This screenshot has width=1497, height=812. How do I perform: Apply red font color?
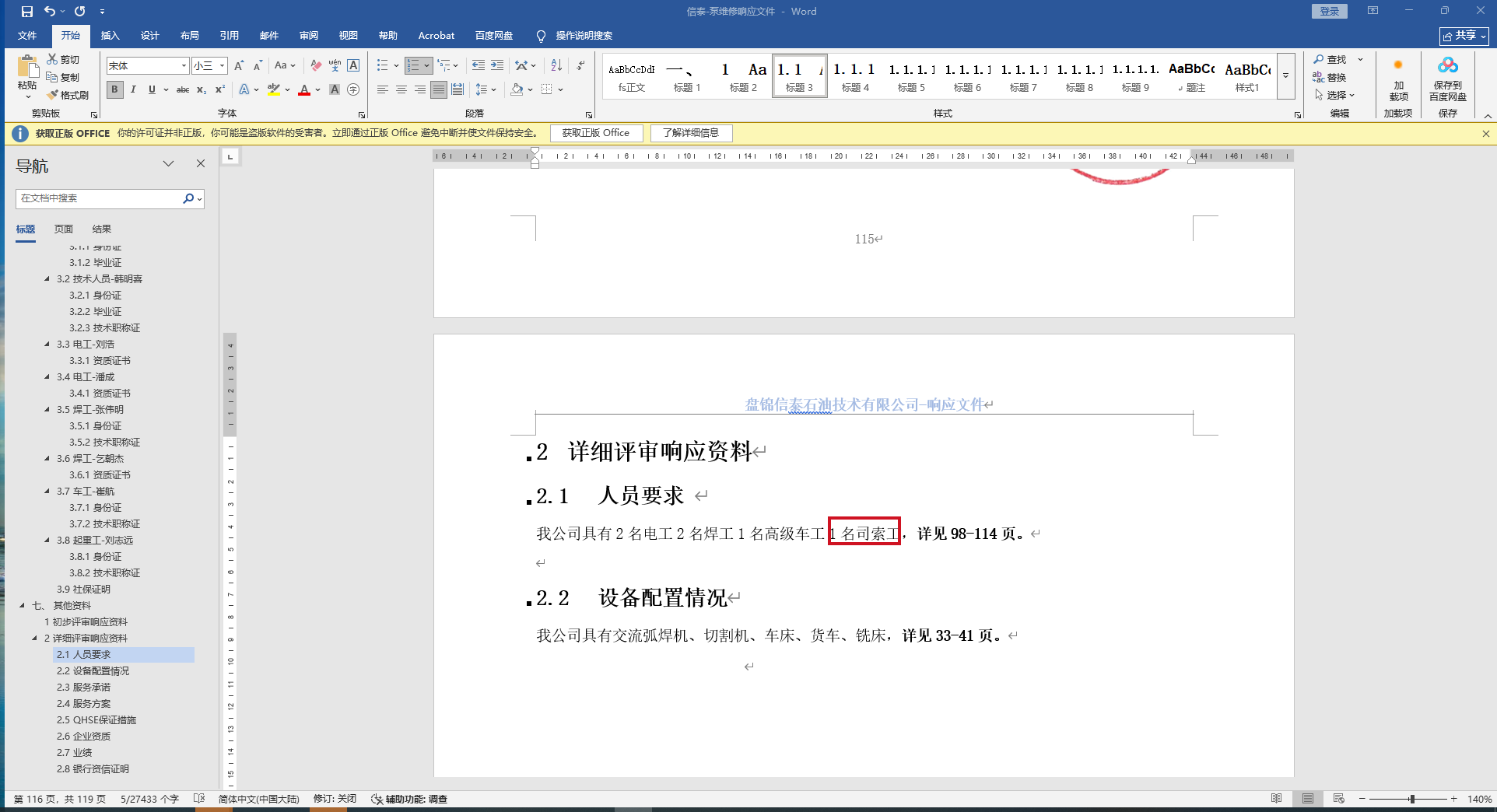pyautogui.click(x=304, y=89)
